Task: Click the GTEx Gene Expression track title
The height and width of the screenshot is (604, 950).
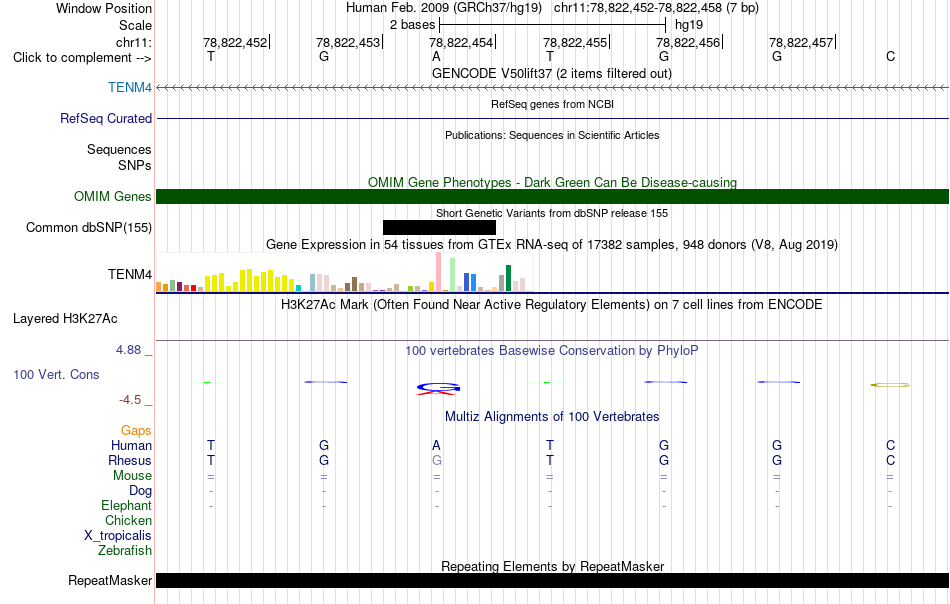Action: click(x=552, y=245)
